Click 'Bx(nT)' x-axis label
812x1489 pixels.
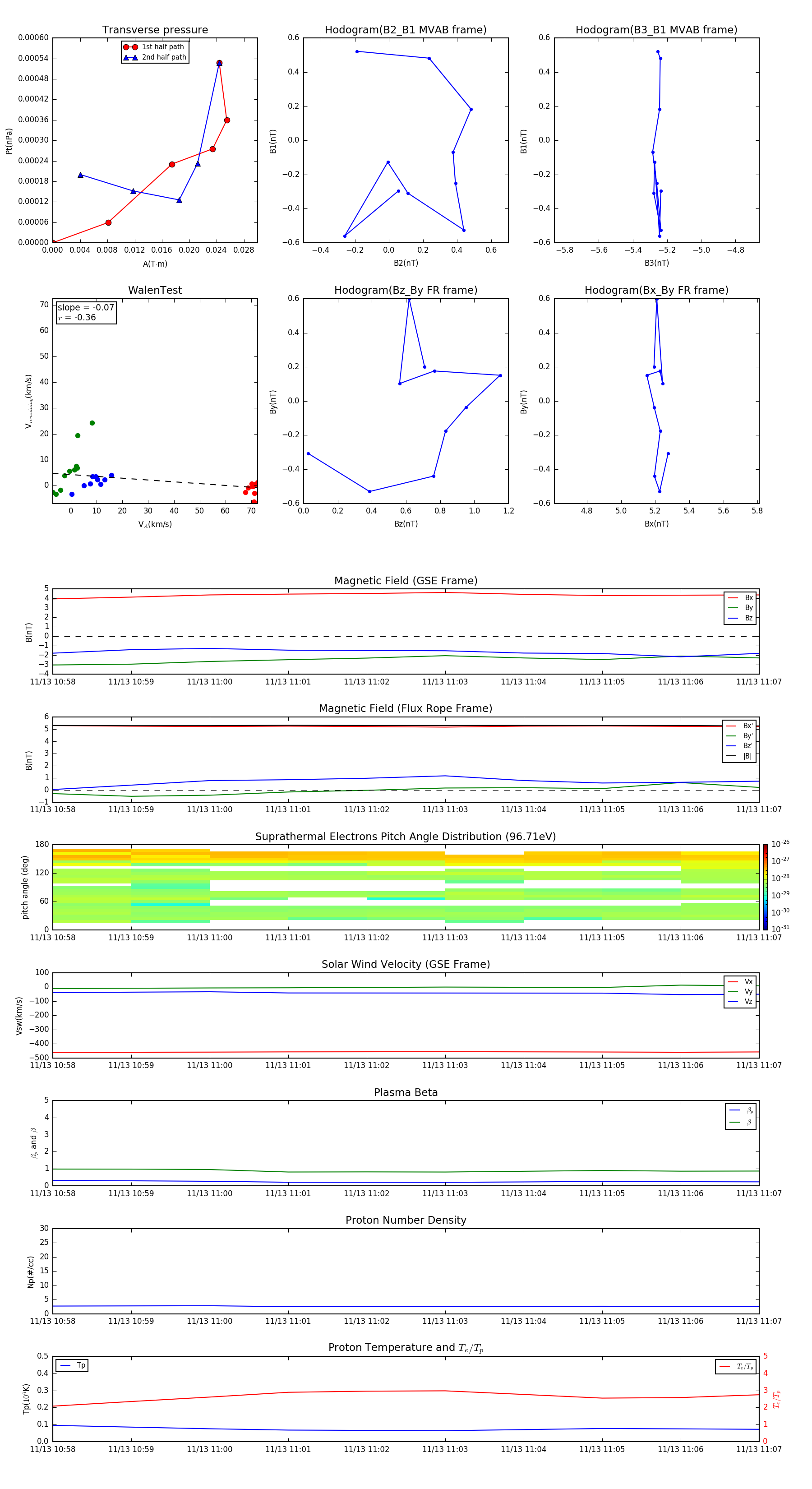[656, 524]
